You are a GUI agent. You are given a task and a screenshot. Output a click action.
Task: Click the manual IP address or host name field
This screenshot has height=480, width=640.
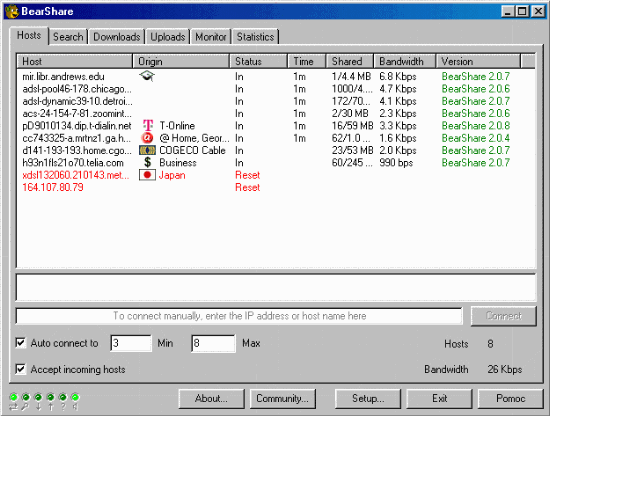[x=239, y=316]
